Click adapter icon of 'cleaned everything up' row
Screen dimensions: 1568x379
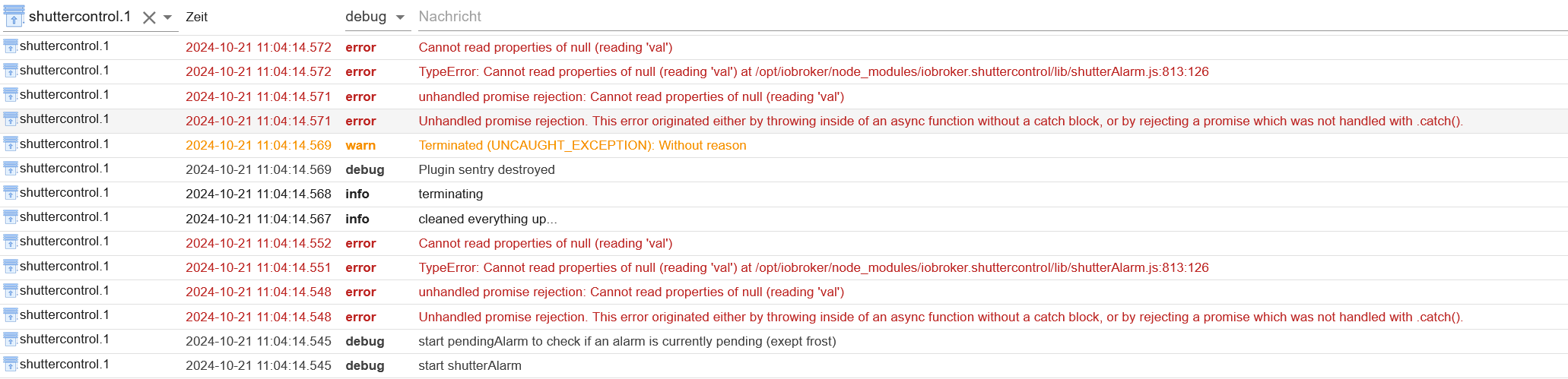coord(11,217)
